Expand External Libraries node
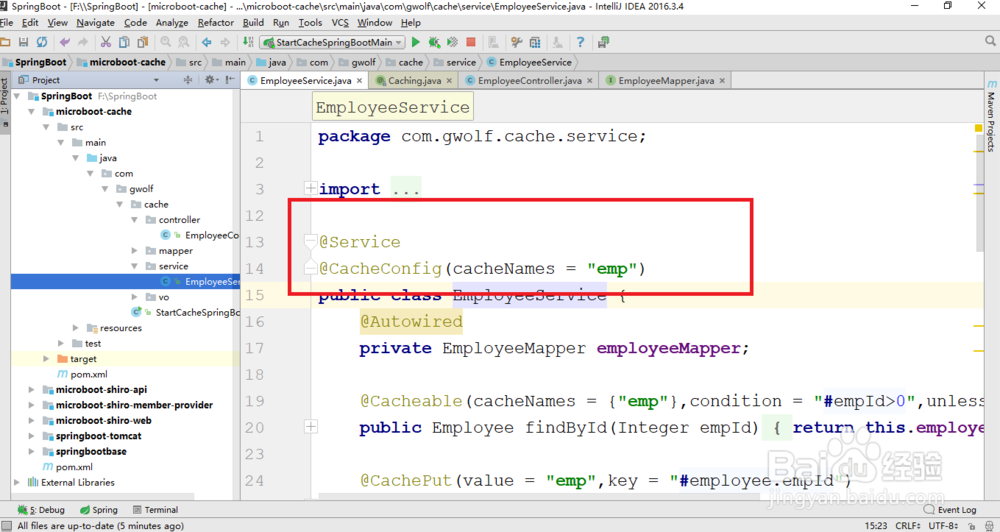Image resolution: width=1000 pixels, height=532 pixels. click(17, 482)
